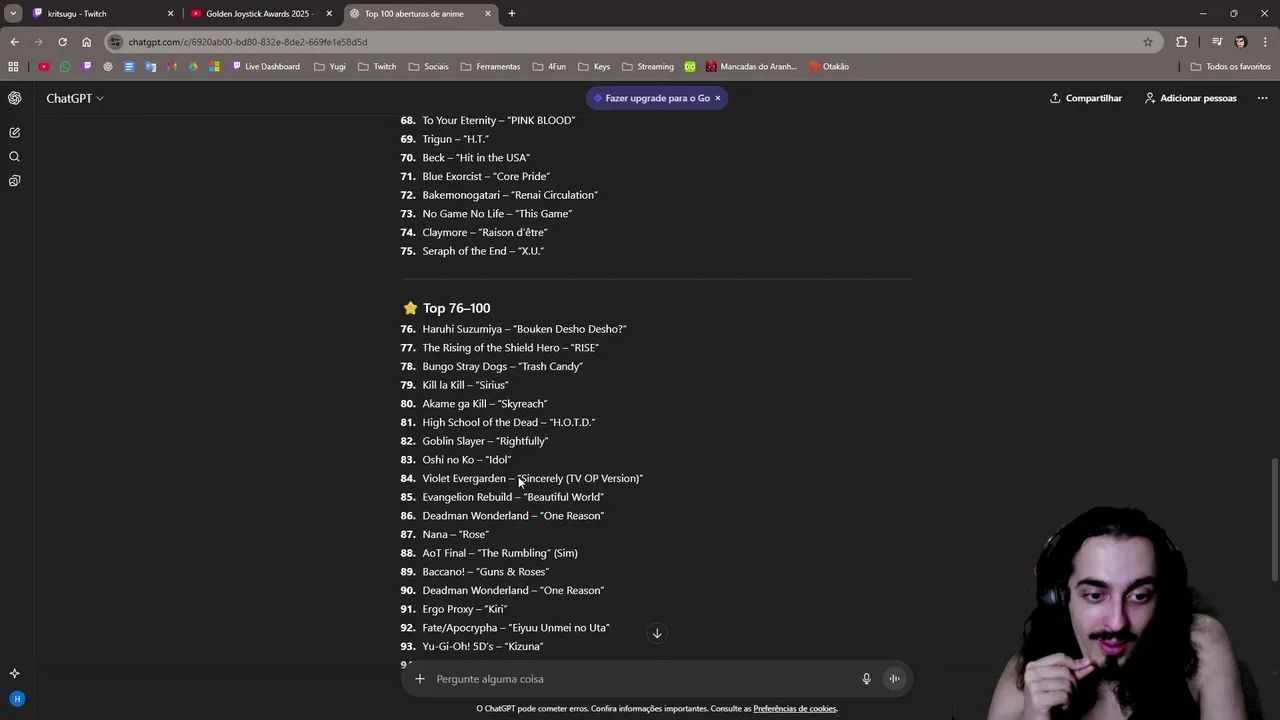
Task: Click the sparkle upgrade icon in sidebar
Action: [x=14, y=673]
